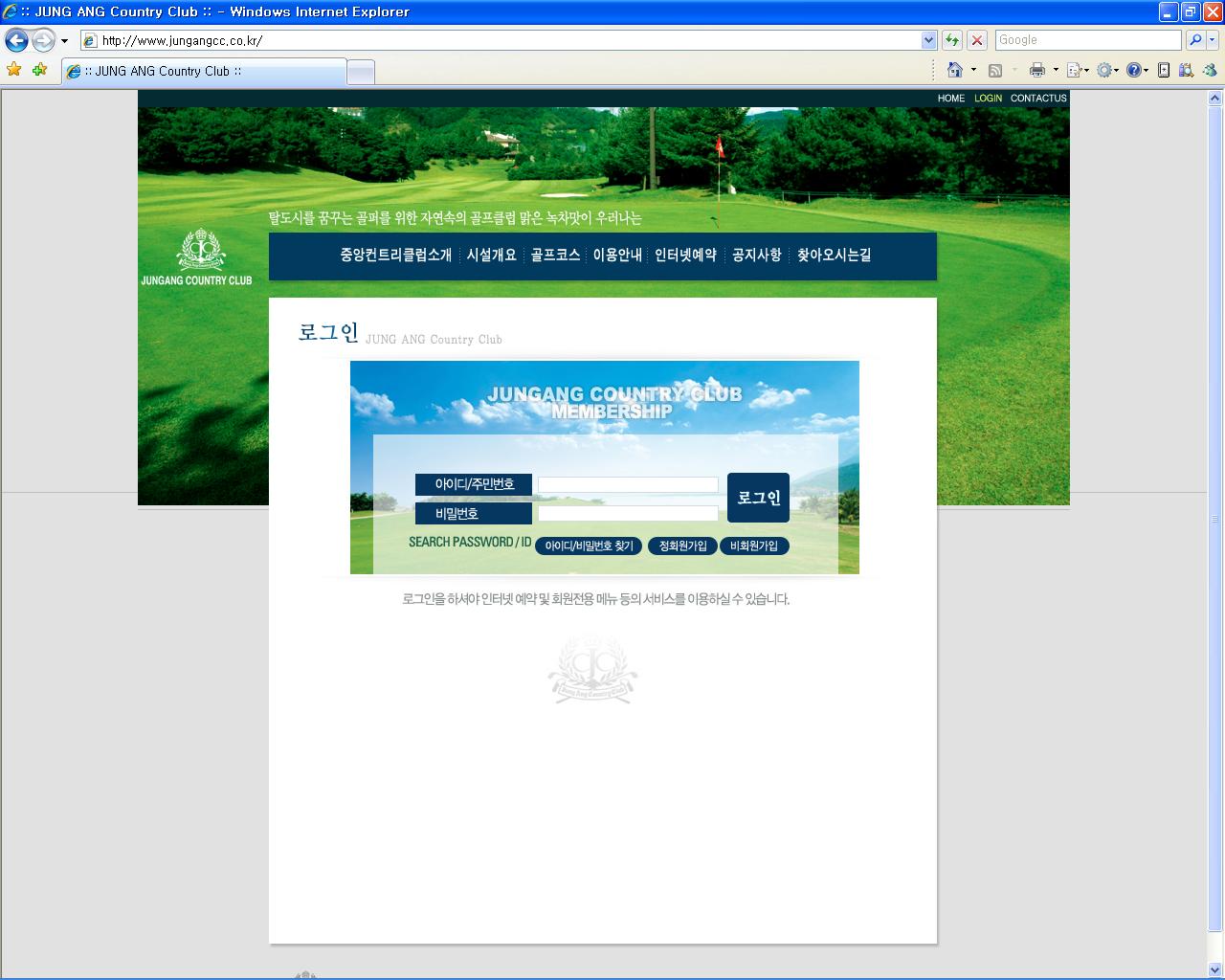Click the HOME link in top bar
Viewport: 1225px width, 980px height.
[x=951, y=99]
